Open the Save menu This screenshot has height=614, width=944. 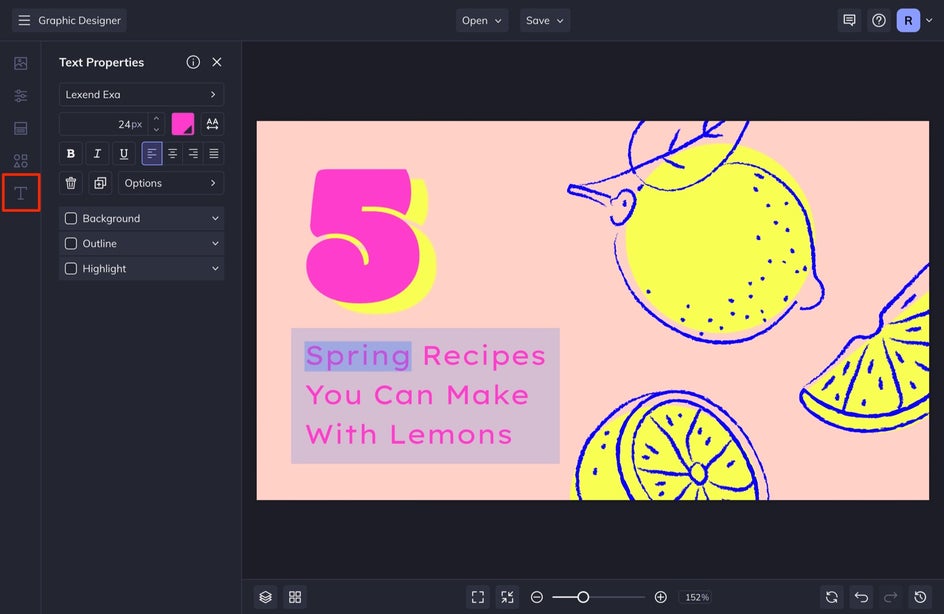tap(545, 20)
